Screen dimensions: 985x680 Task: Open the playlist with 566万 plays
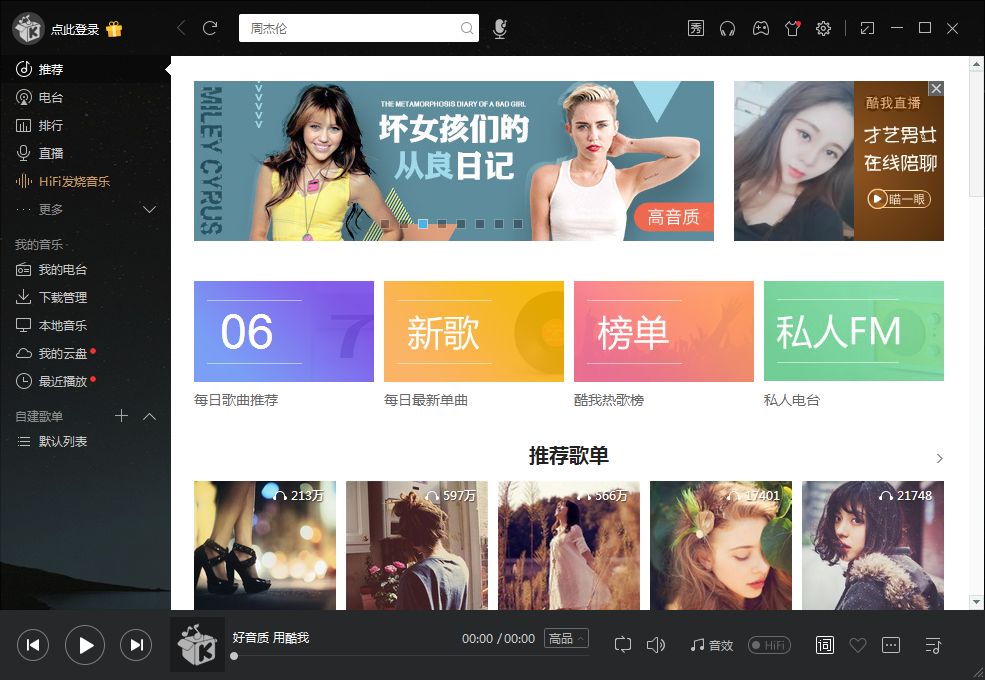(569, 546)
